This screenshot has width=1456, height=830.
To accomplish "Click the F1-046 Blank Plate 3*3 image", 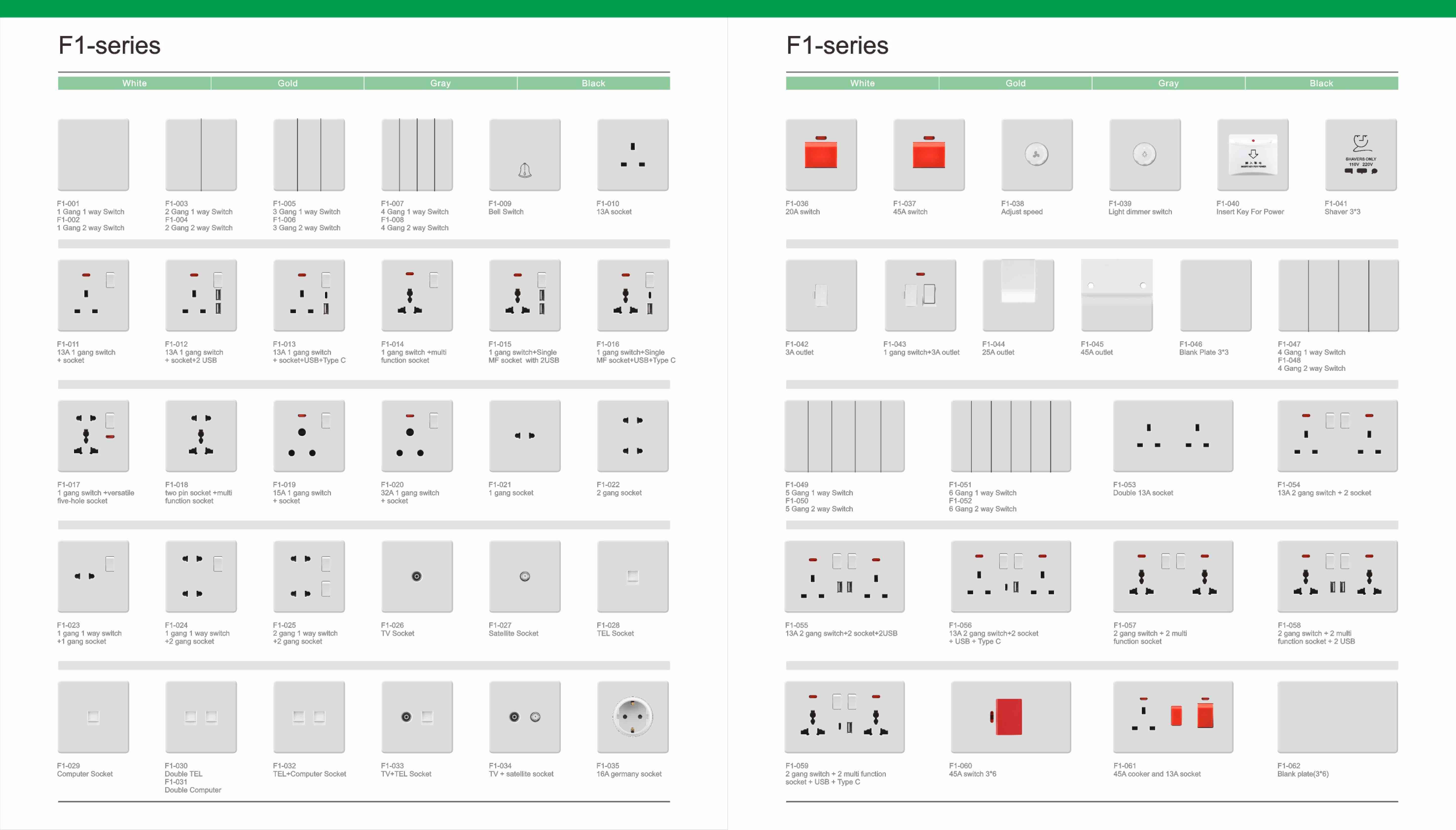I will pyautogui.click(x=1215, y=295).
